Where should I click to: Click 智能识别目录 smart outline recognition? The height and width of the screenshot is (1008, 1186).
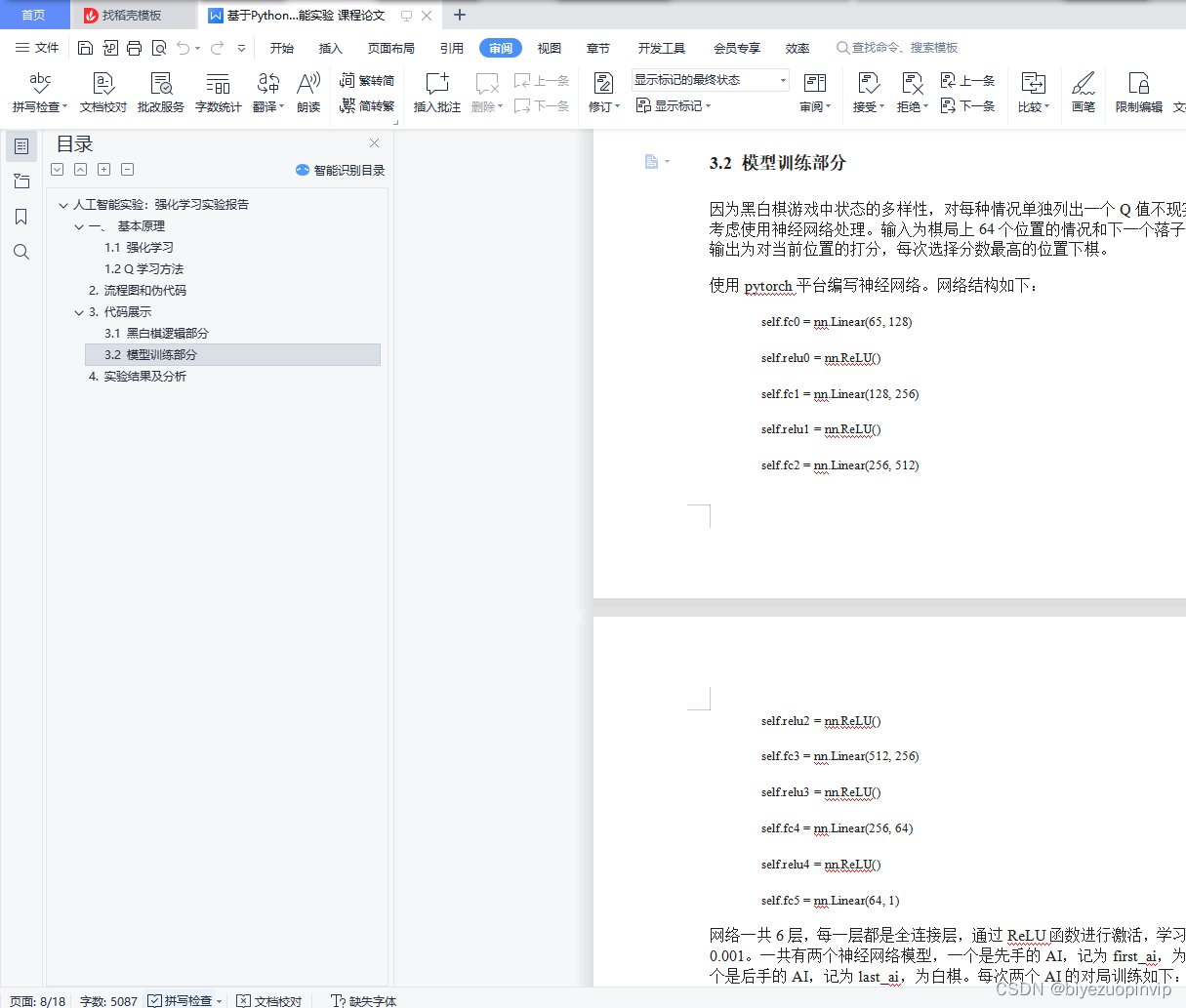pyautogui.click(x=339, y=169)
